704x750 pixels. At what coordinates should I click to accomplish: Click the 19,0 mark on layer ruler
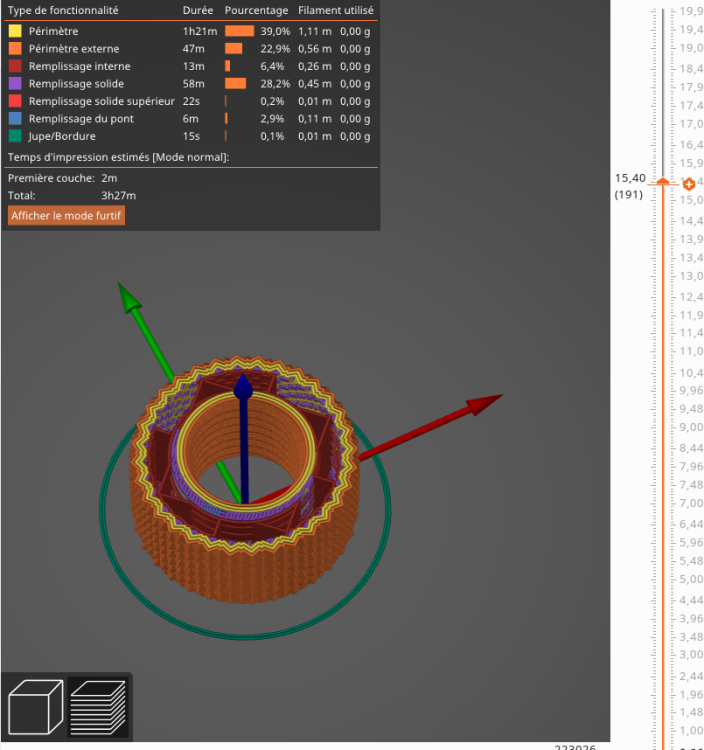click(691, 48)
